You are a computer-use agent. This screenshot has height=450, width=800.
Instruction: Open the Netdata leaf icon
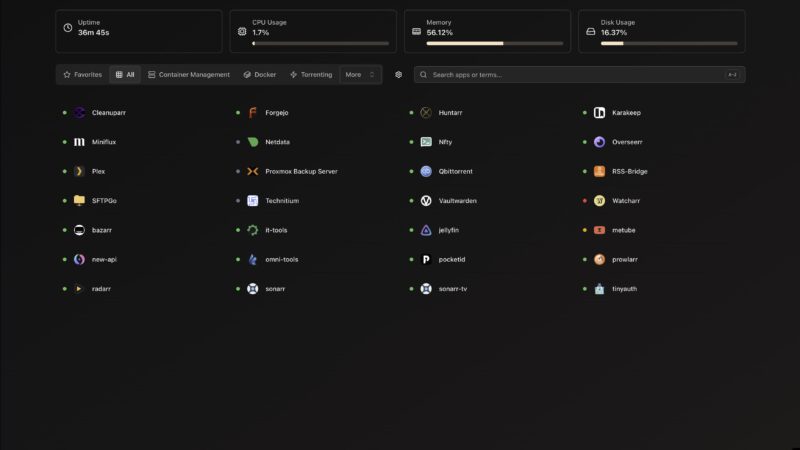pos(253,142)
